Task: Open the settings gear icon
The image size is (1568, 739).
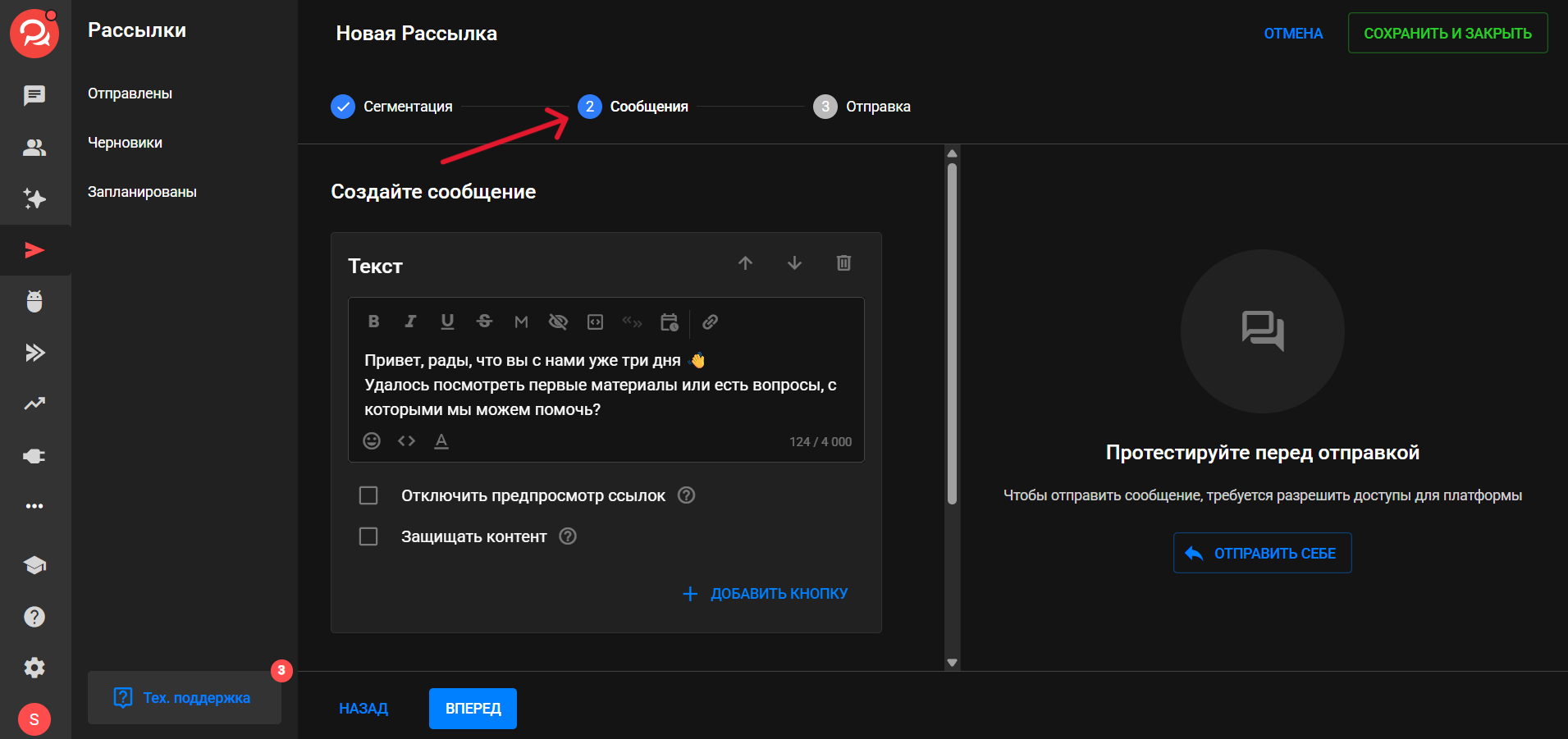Action: pyautogui.click(x=34, y=668)
